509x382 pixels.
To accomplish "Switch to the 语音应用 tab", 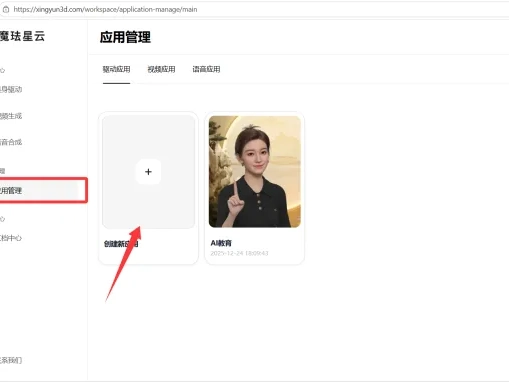I will click(206, 69).
